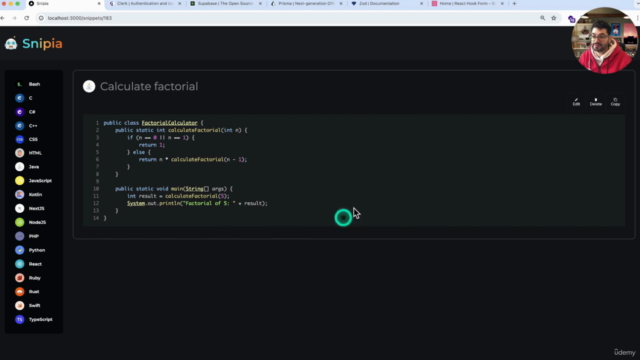Select the CSS language icon

pyautogui.click(x=20, y=139)
